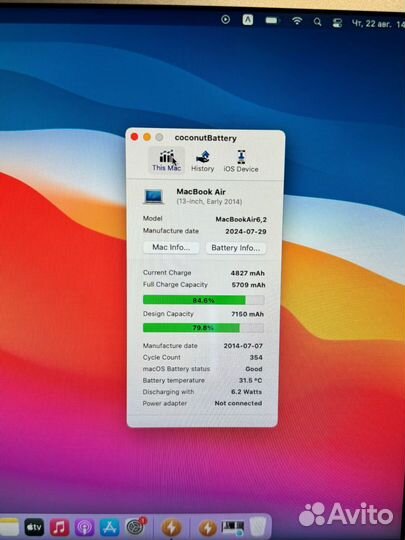Click the date and time in menu bar
Viewport: 405px width, 540px height.
tap(378, 24)
